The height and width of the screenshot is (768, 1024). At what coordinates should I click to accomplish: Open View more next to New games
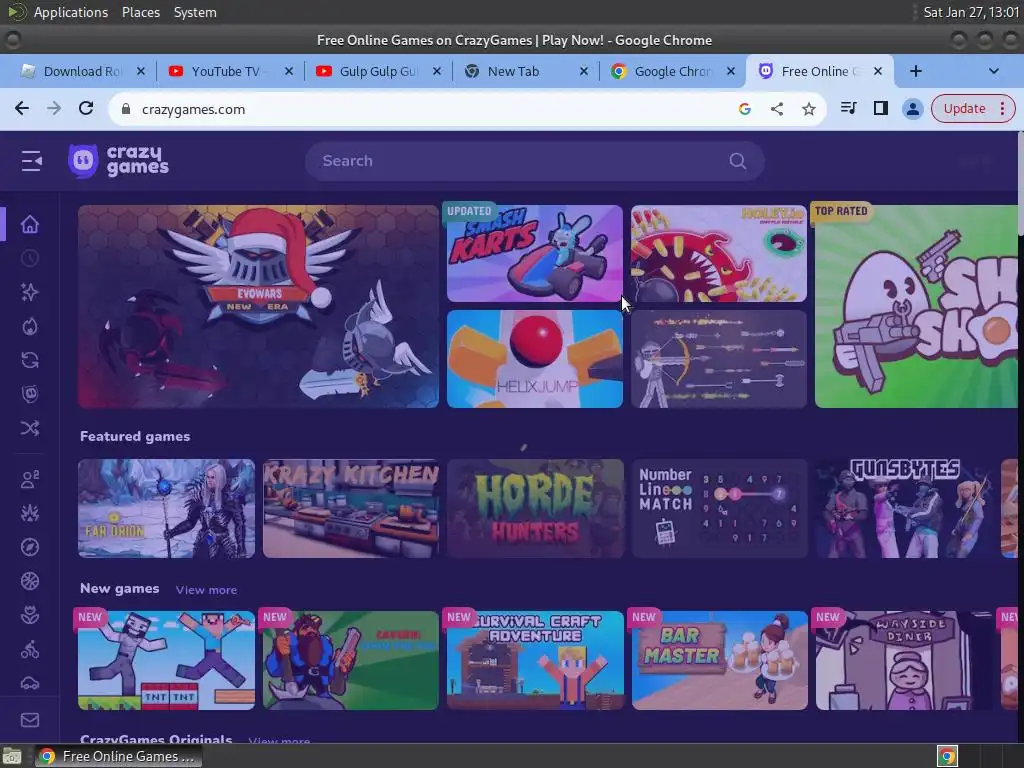tap(206, 590)
